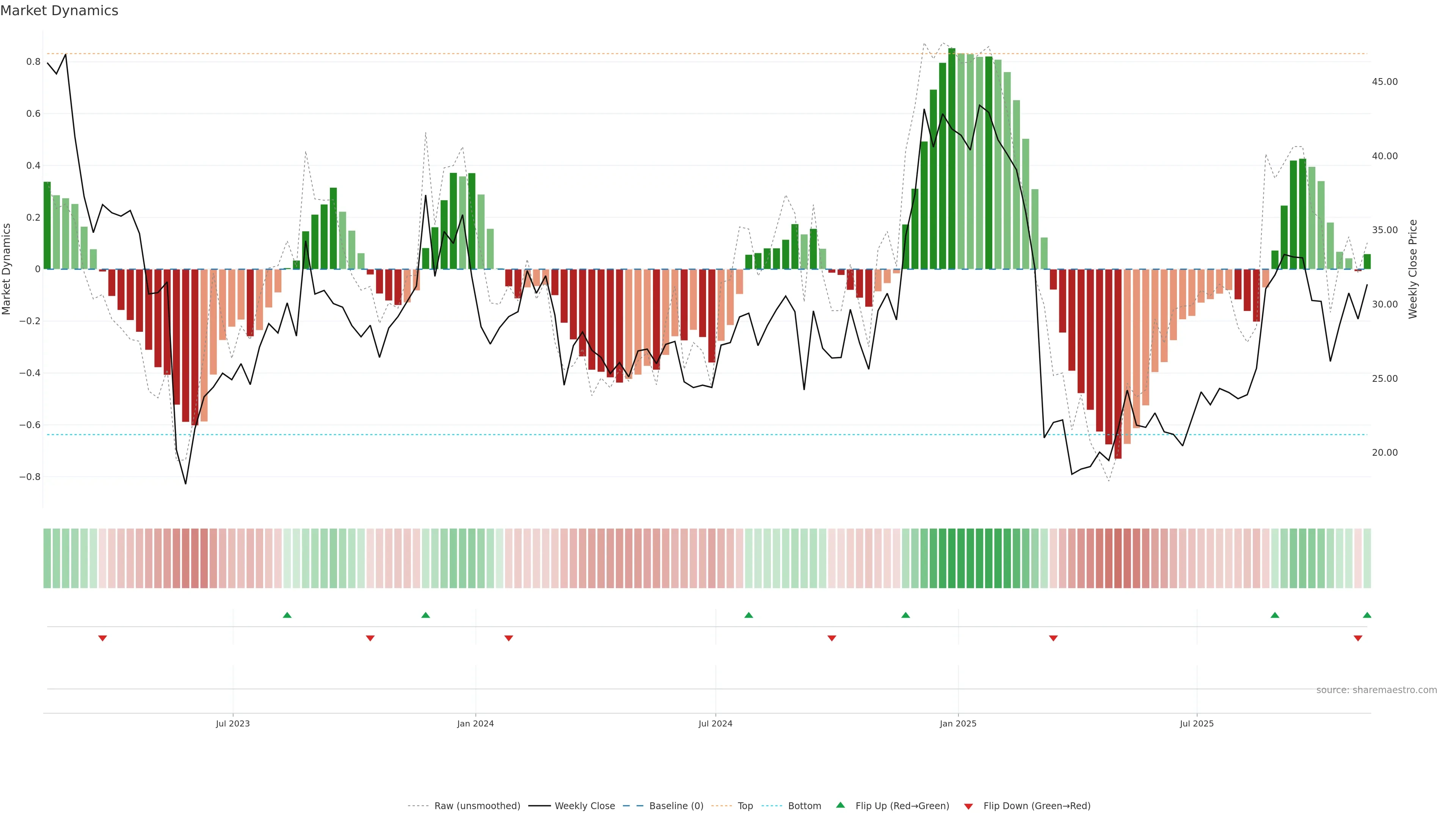This screenshot has width=1456, height=819.
Task: Toggle Weekly Close legend entry
Action: [584, 805]
